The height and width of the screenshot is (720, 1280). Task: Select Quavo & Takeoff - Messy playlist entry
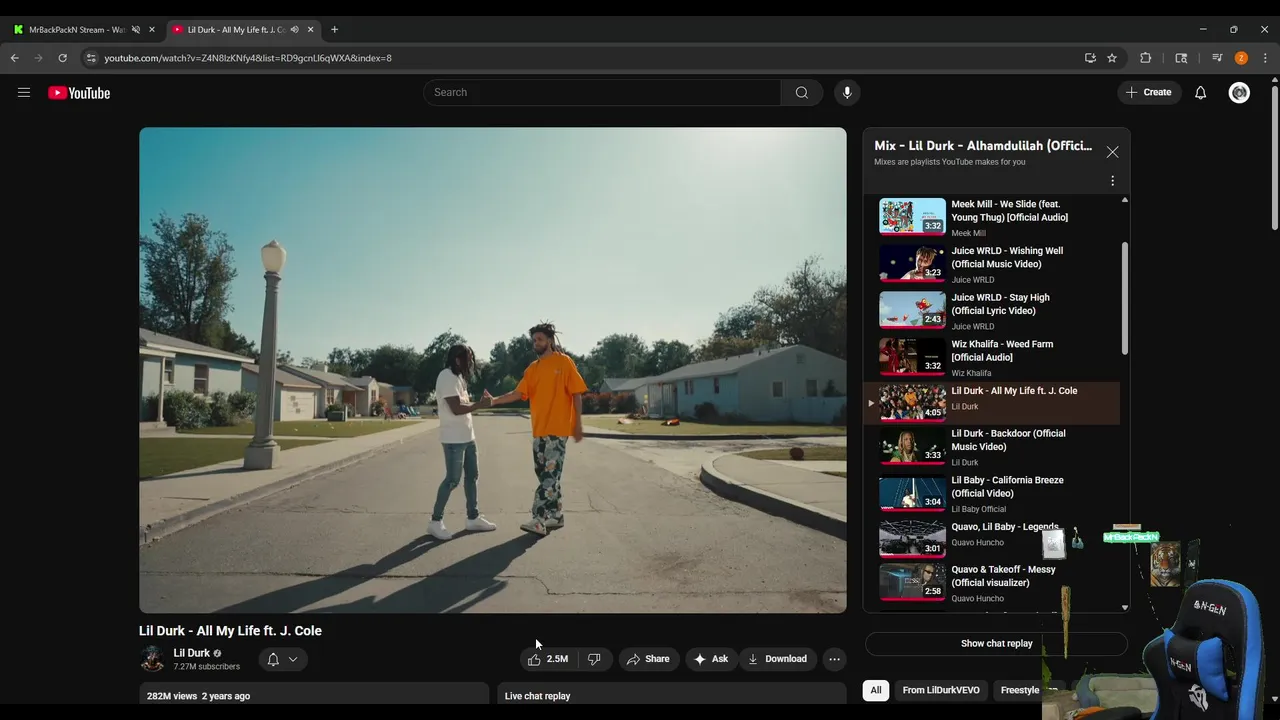point(991,582)
